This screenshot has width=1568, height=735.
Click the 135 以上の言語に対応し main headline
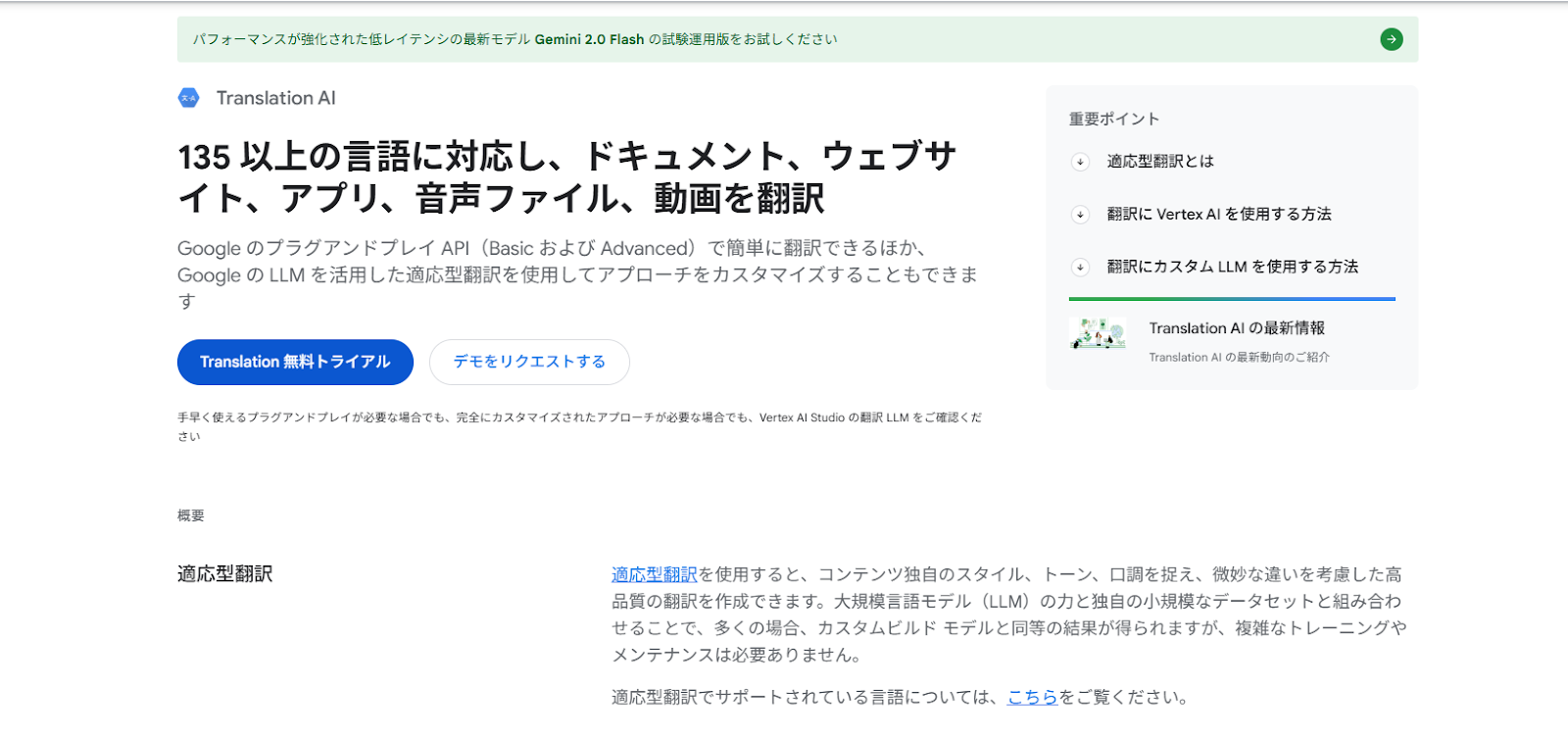566,177
